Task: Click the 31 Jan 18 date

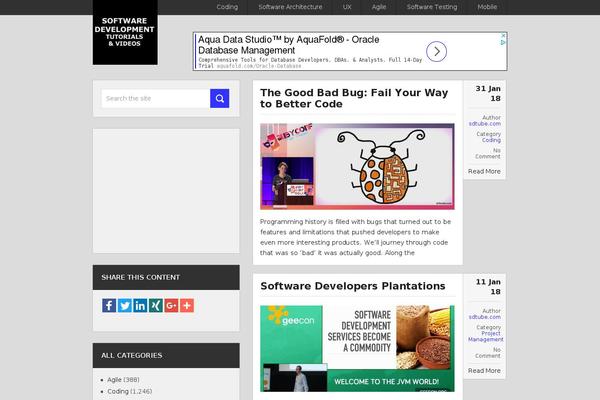Action: (x=488, y=93)
